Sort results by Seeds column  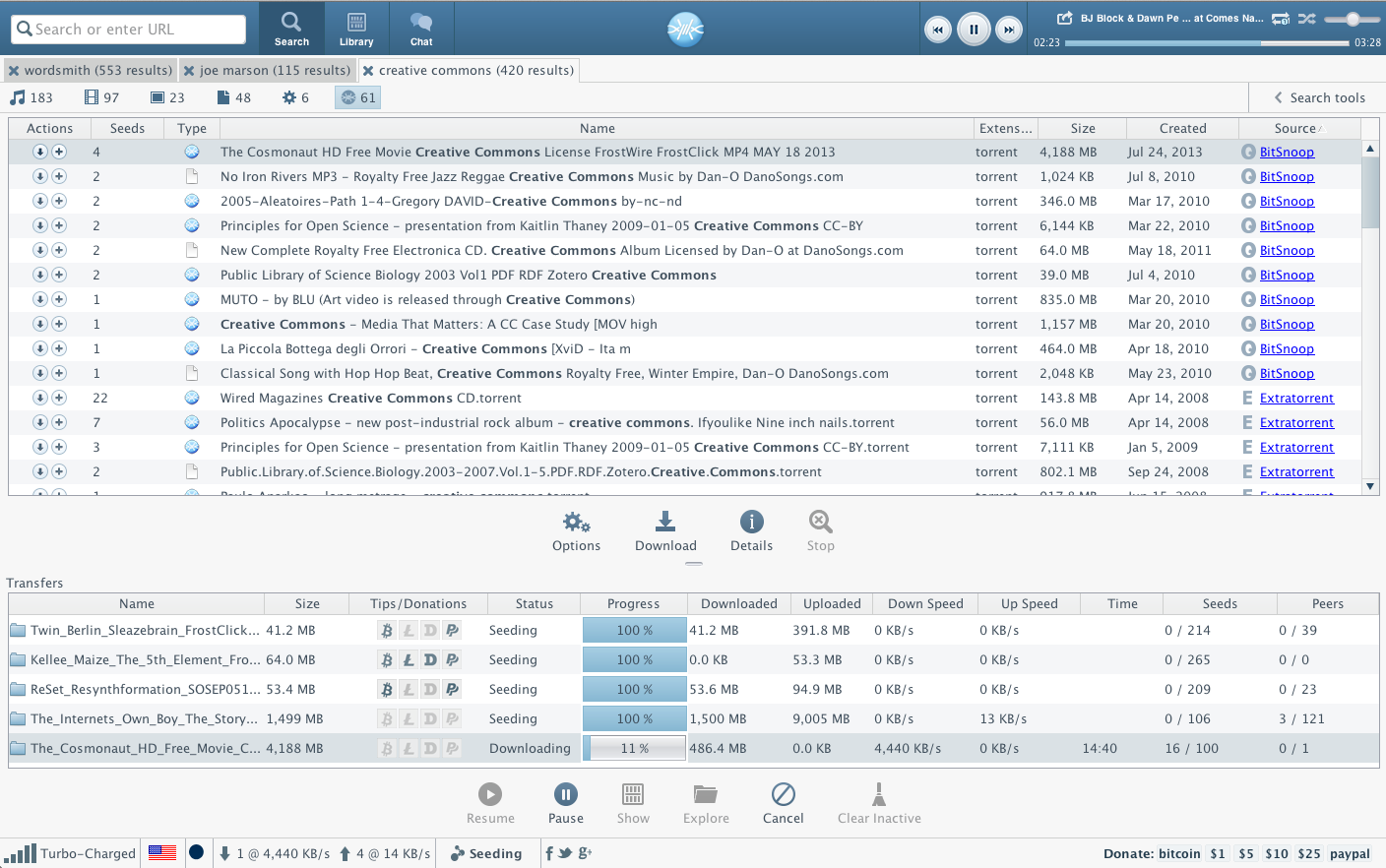tap(127, 128)
